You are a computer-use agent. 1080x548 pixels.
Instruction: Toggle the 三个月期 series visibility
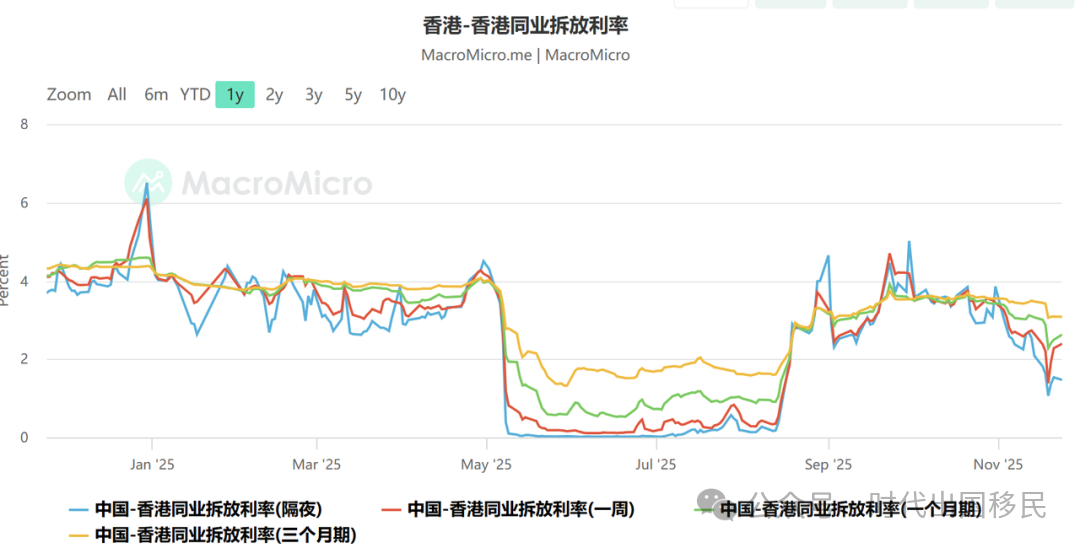click(x=225, y=534)
